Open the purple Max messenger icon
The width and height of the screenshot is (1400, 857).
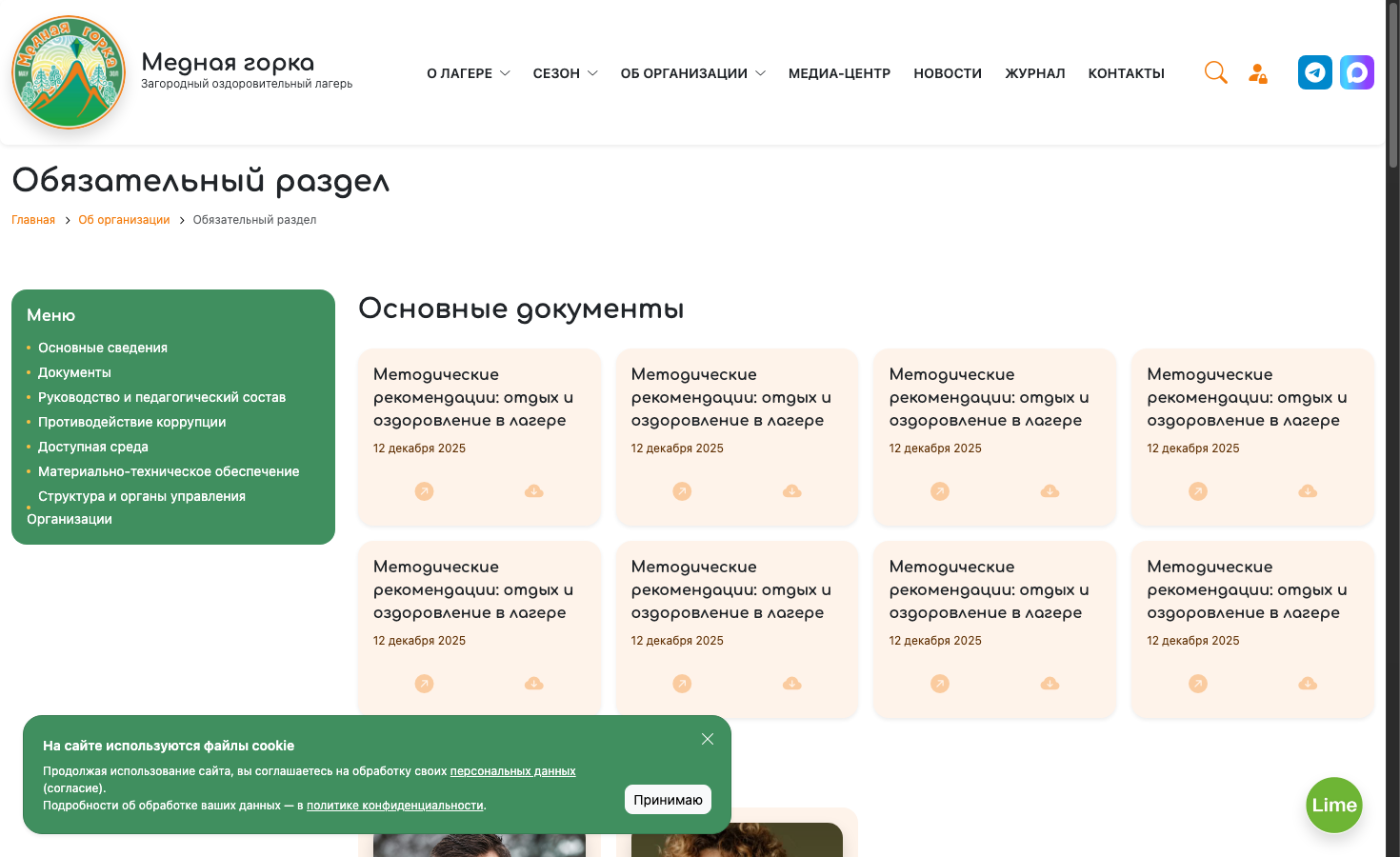(x=1357, y=72)
